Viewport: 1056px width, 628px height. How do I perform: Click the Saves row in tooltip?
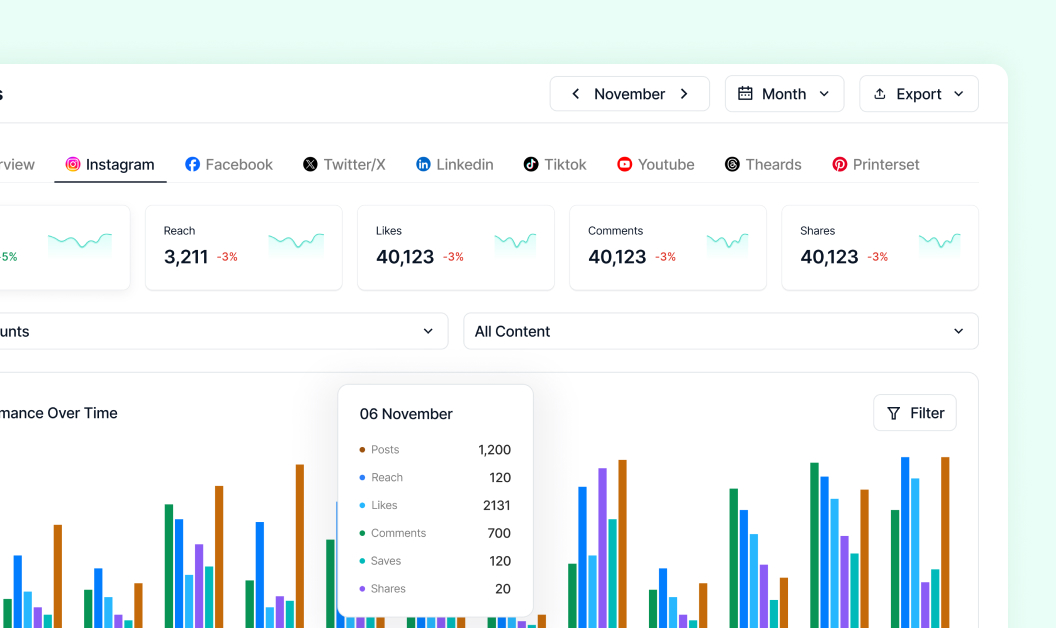(435, 561)
